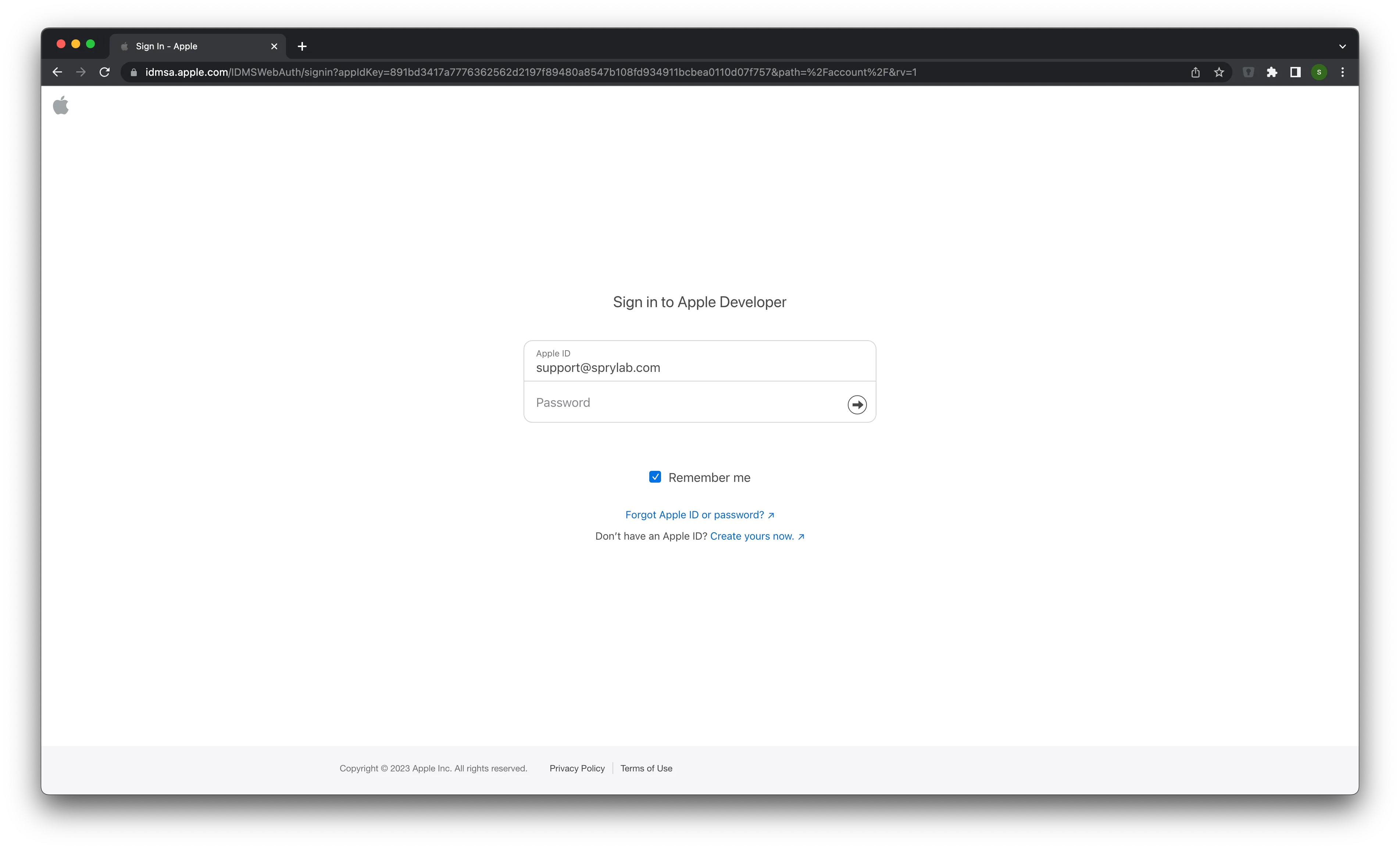Open the green profile avatar
This screenshot has width=1400, height=849.
1319,72
